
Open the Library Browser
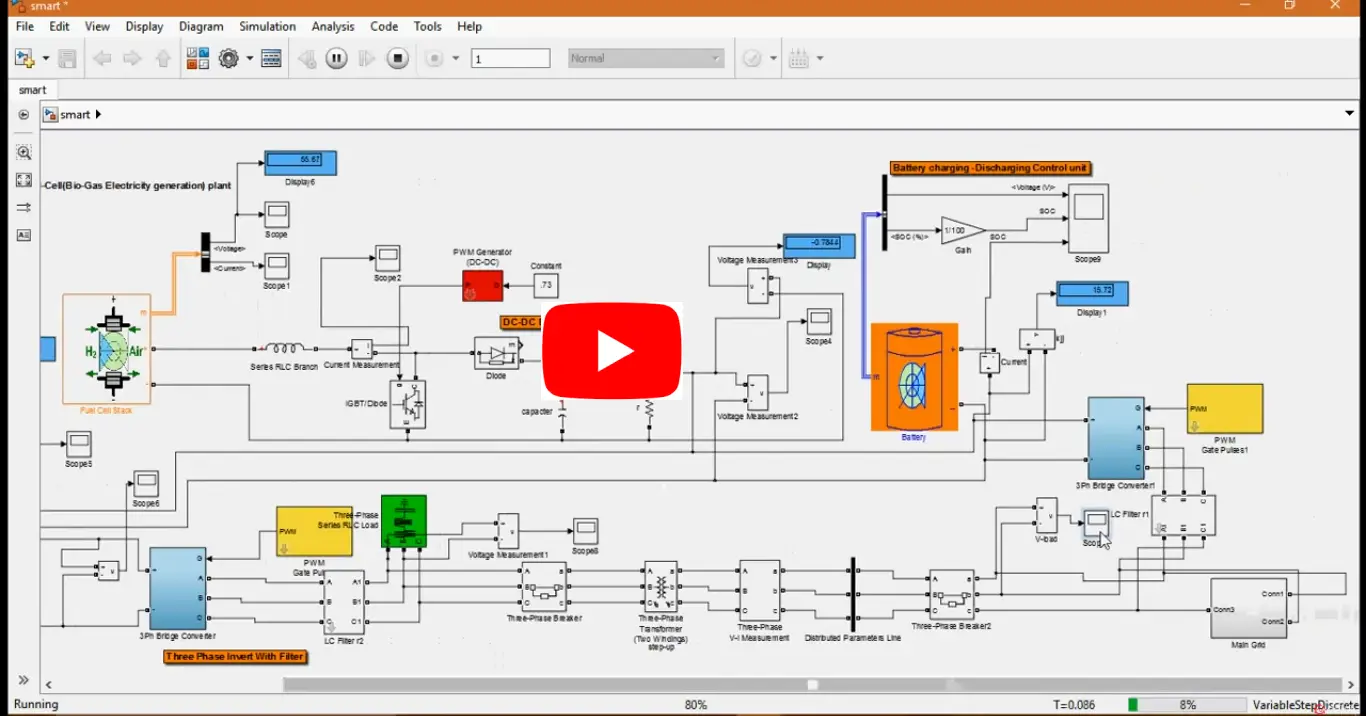(x=198, y=59)
